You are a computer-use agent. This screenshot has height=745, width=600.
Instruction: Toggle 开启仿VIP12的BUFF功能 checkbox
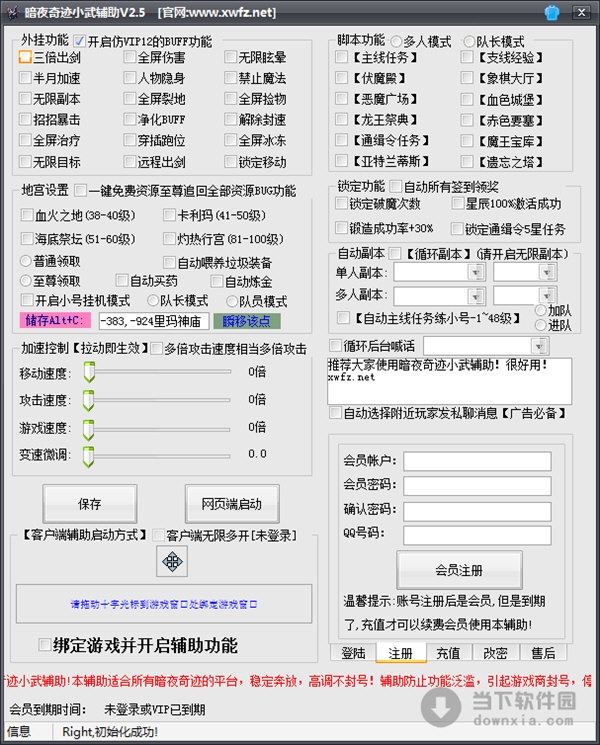[80, 41]
